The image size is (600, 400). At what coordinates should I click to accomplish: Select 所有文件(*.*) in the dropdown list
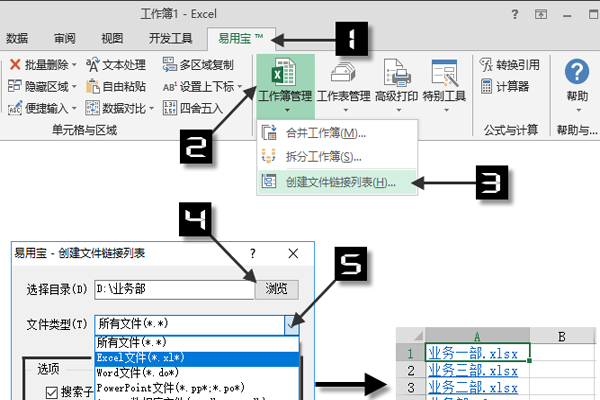197,342
